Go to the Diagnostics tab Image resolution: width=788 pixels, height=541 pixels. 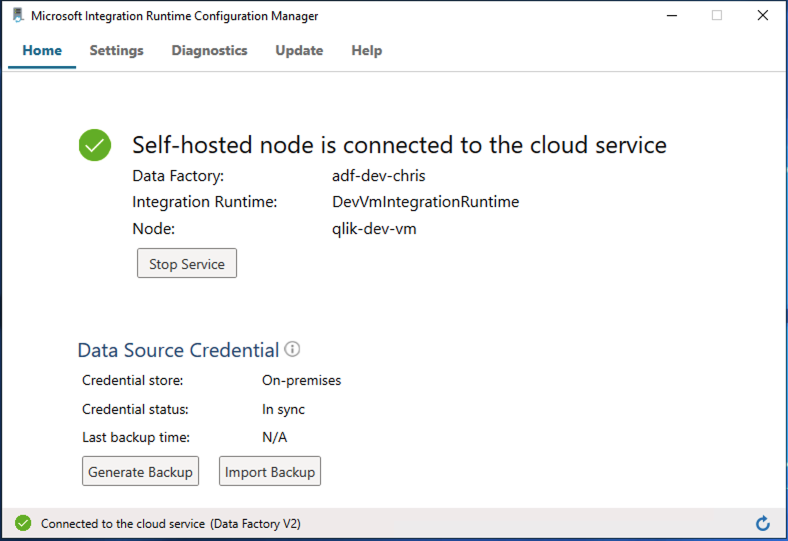coord(209,51)
